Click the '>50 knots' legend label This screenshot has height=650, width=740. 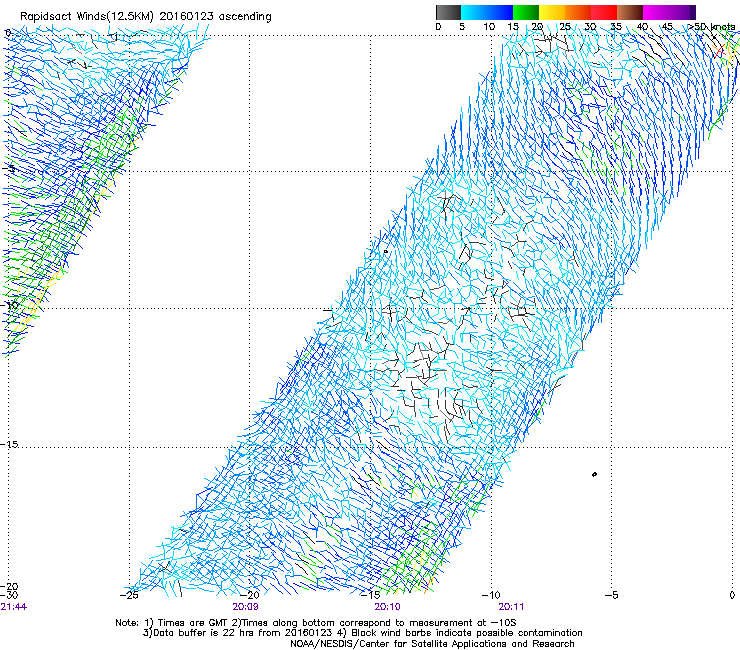pos(711,27)
